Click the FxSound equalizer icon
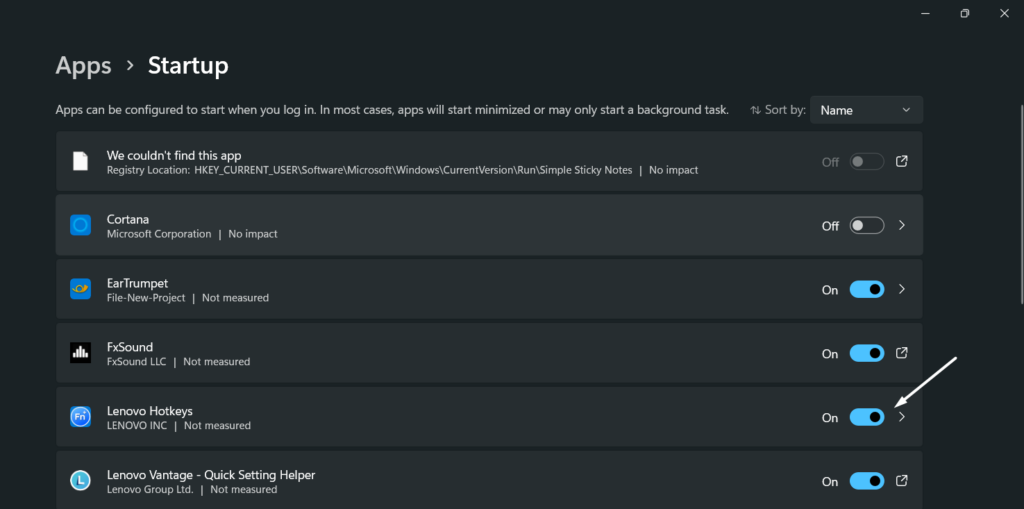1024x509 pixels. (x=80, y=353)
